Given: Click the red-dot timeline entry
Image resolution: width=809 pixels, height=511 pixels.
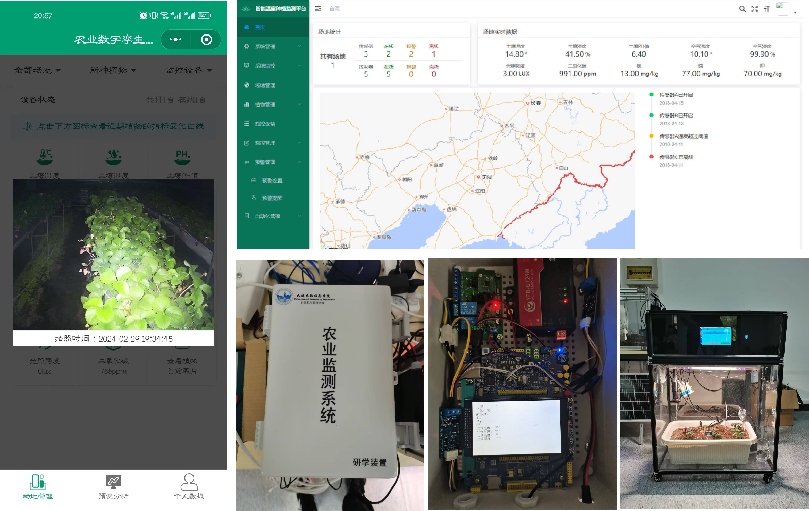Looking at the screenshot, I should pyautogui.click(x=676, y=160).
